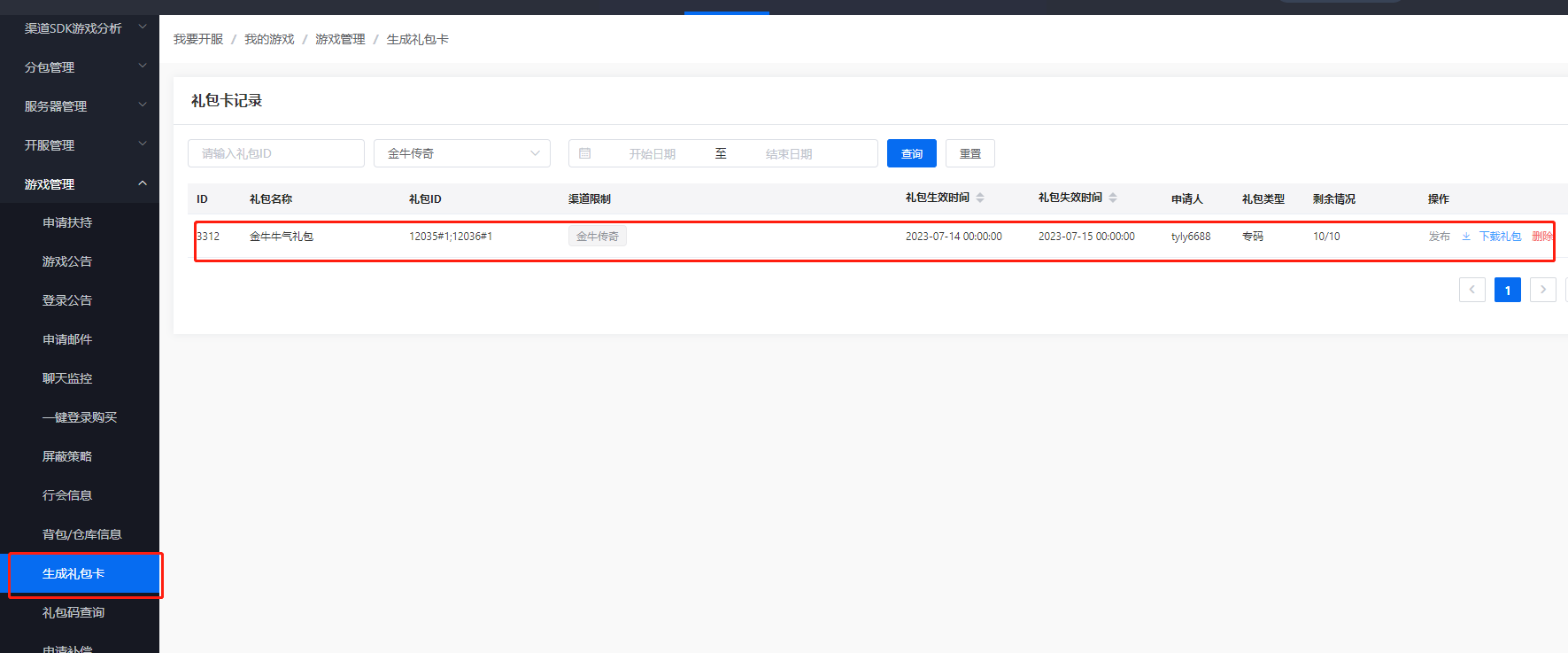
Task: Click the 12035#1;12036#1 gift ID cell
Action: point(451,237)
